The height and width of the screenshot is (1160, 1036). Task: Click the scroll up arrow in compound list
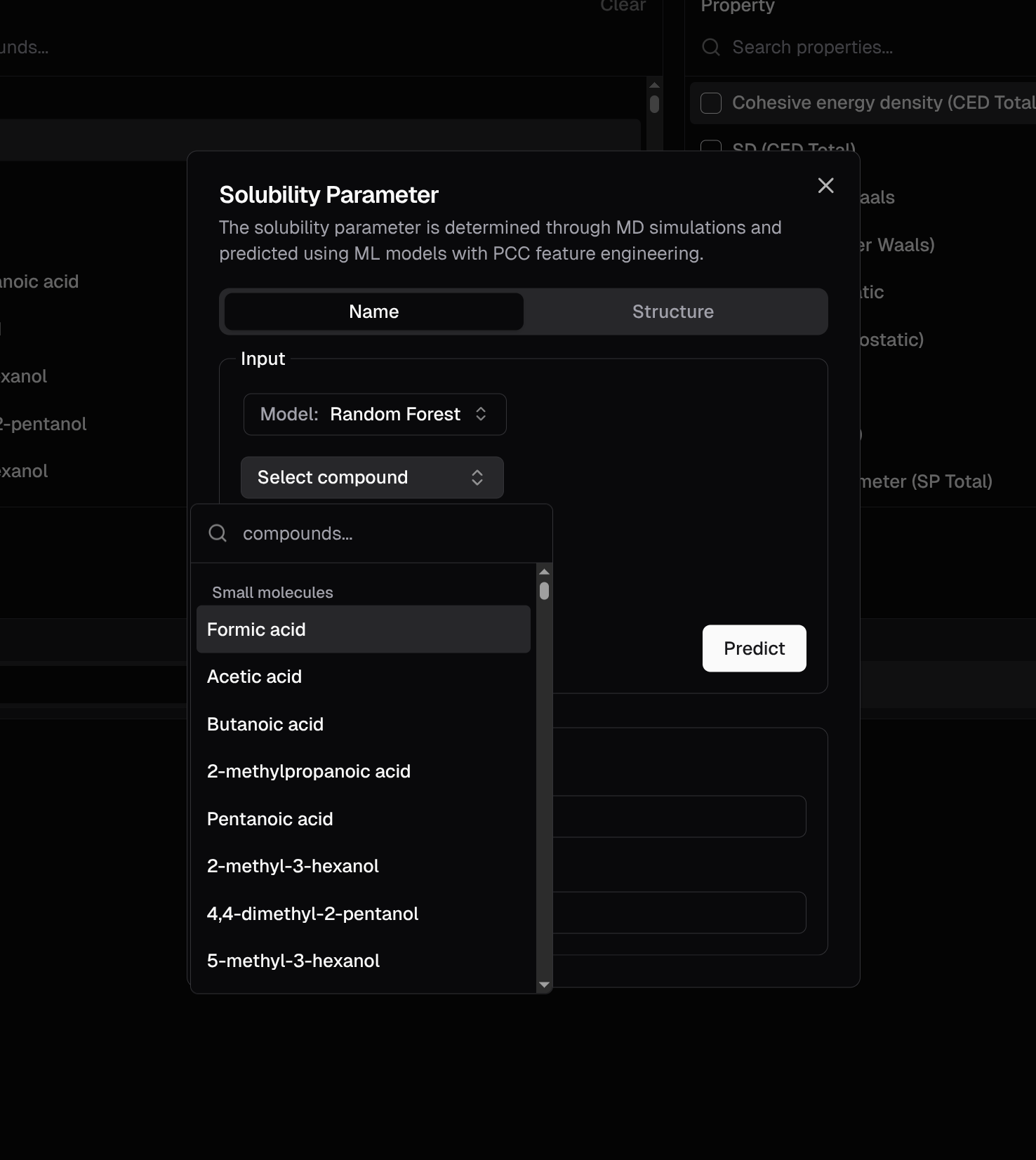click(544, 572)
